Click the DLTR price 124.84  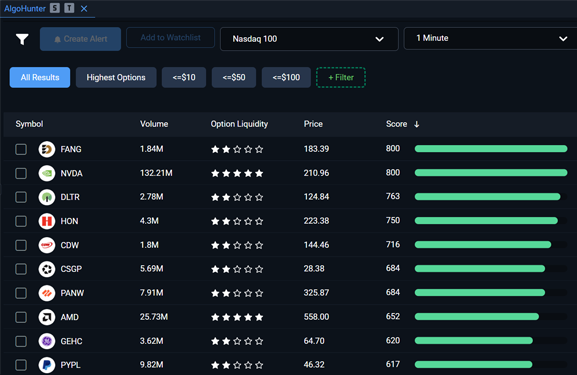point(316,197)
